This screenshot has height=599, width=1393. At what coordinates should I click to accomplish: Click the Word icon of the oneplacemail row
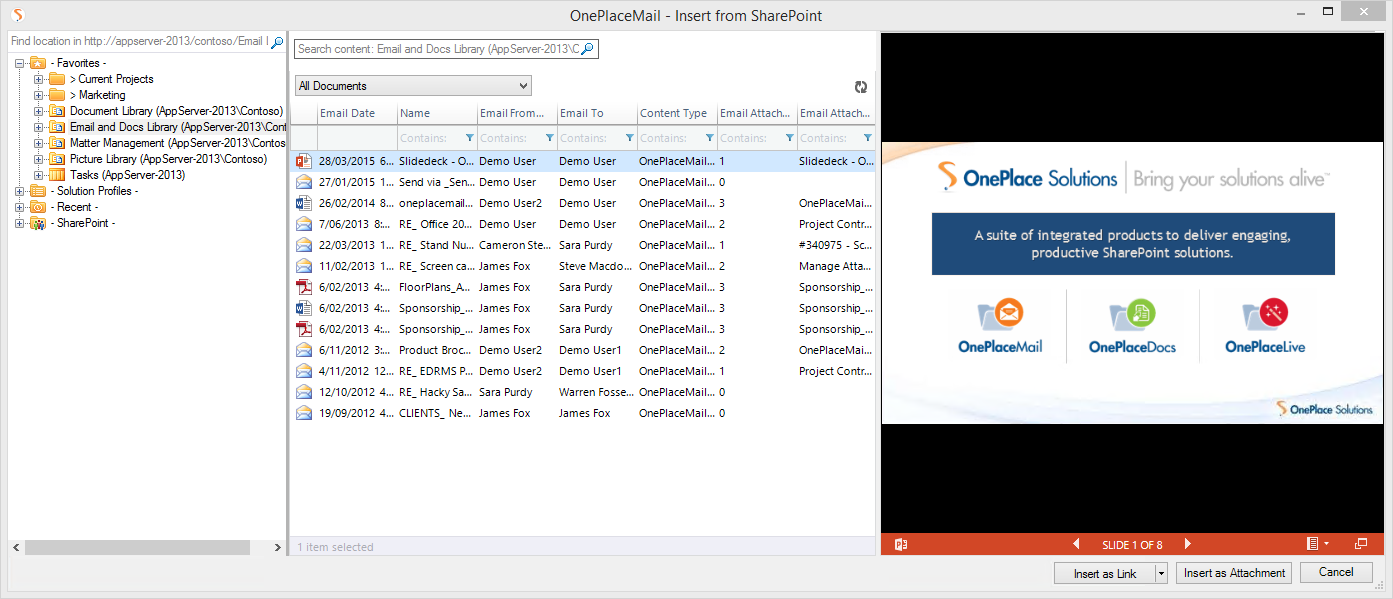pyautogui.click(x=304, y=203)
